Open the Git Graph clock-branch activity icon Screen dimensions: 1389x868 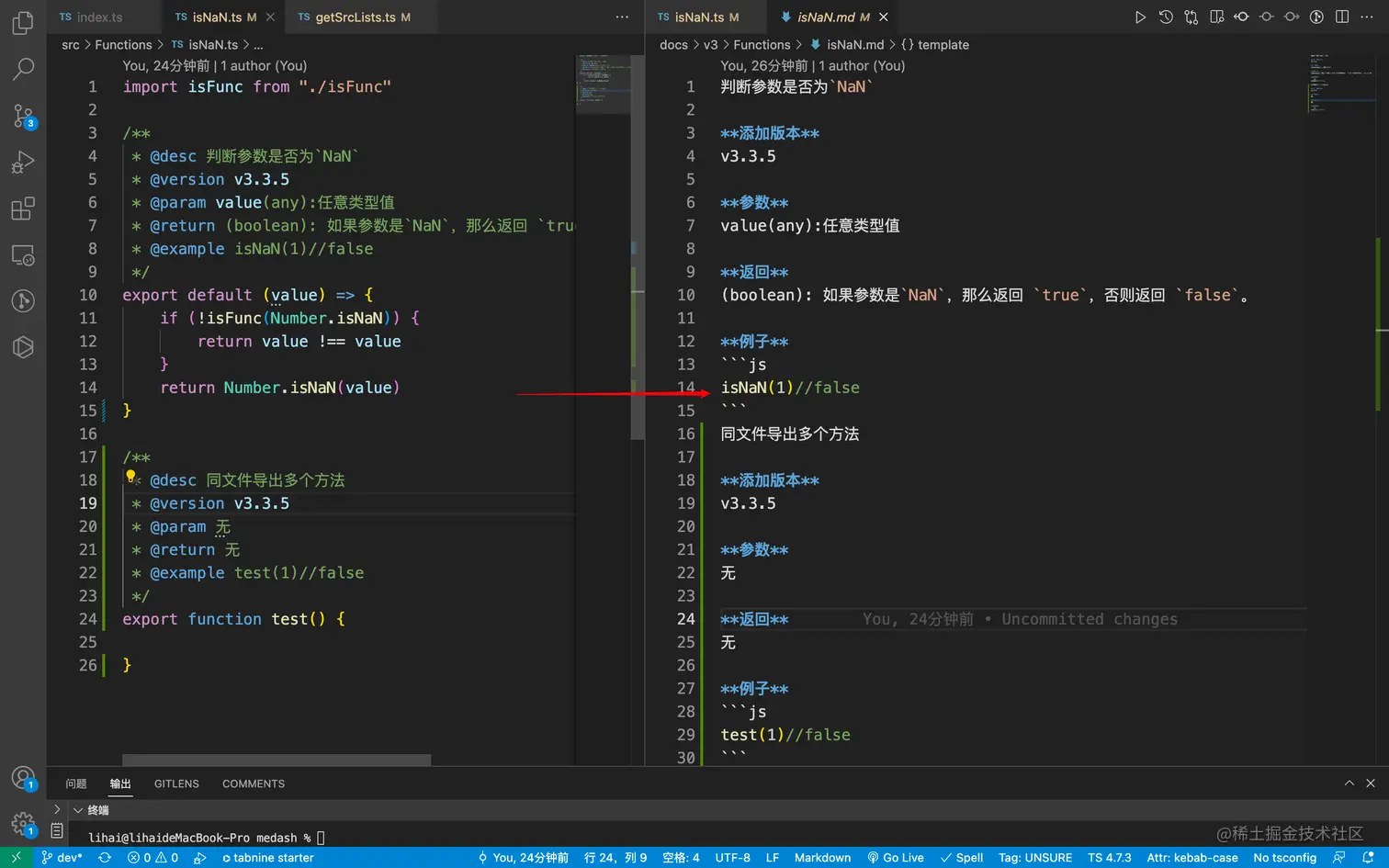23,301
